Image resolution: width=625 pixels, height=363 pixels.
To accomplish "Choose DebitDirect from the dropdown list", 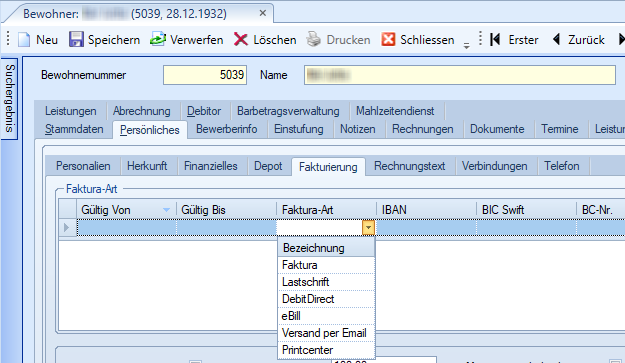I will (x=326, y=299).
